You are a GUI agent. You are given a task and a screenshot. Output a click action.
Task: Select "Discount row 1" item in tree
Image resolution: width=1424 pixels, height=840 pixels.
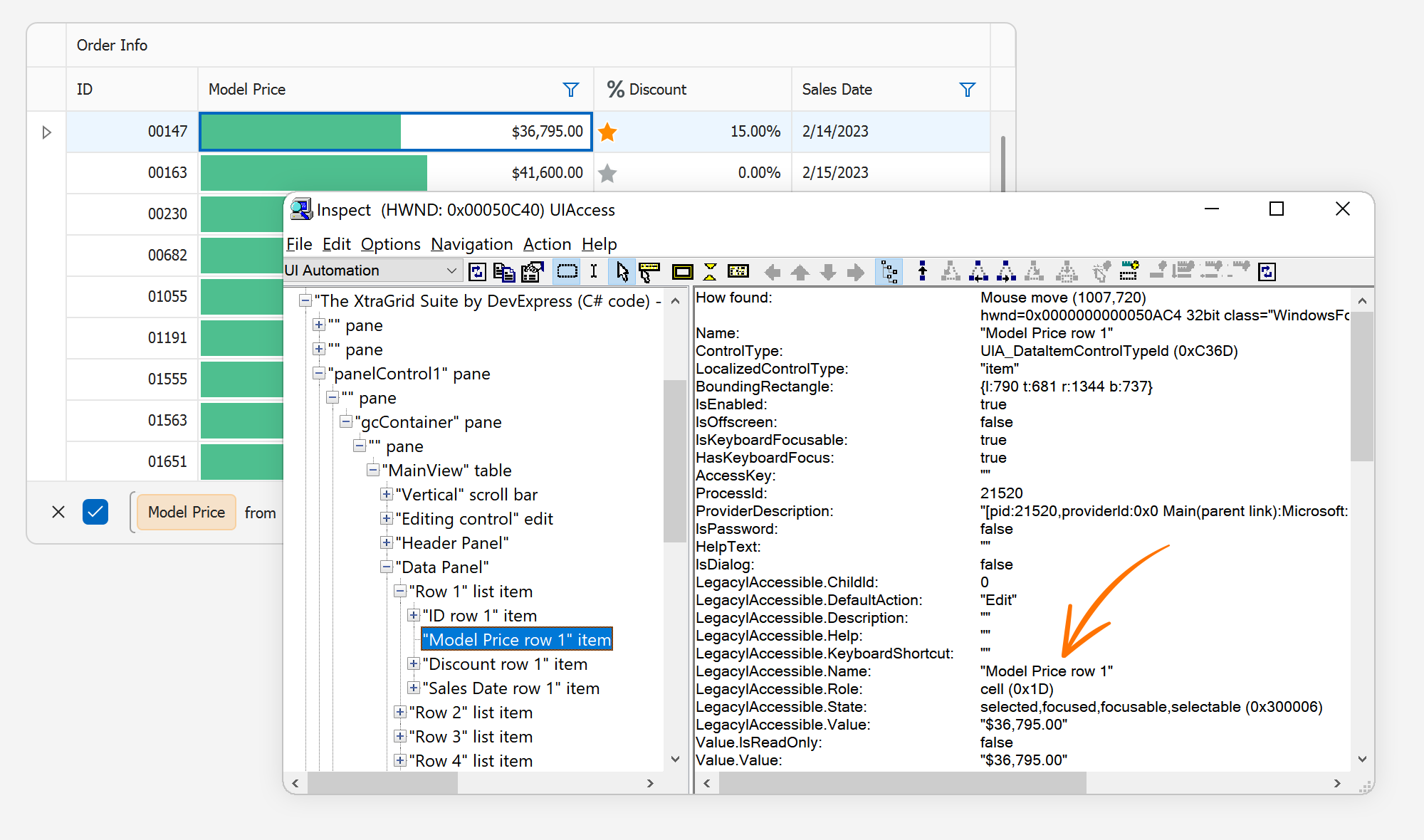pos(504,664)
